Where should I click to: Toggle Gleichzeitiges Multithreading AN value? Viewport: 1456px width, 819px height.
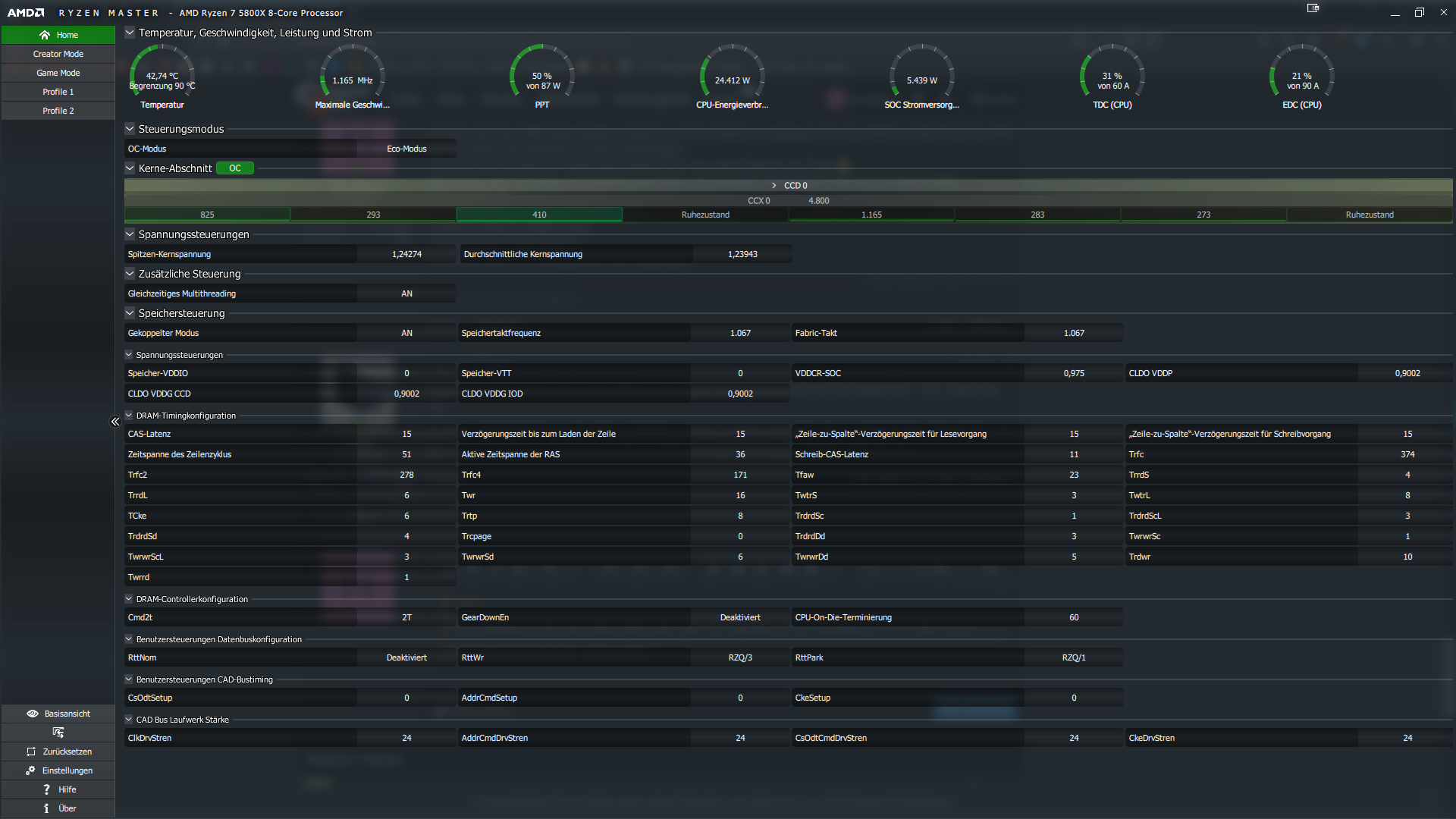(406, 293)
